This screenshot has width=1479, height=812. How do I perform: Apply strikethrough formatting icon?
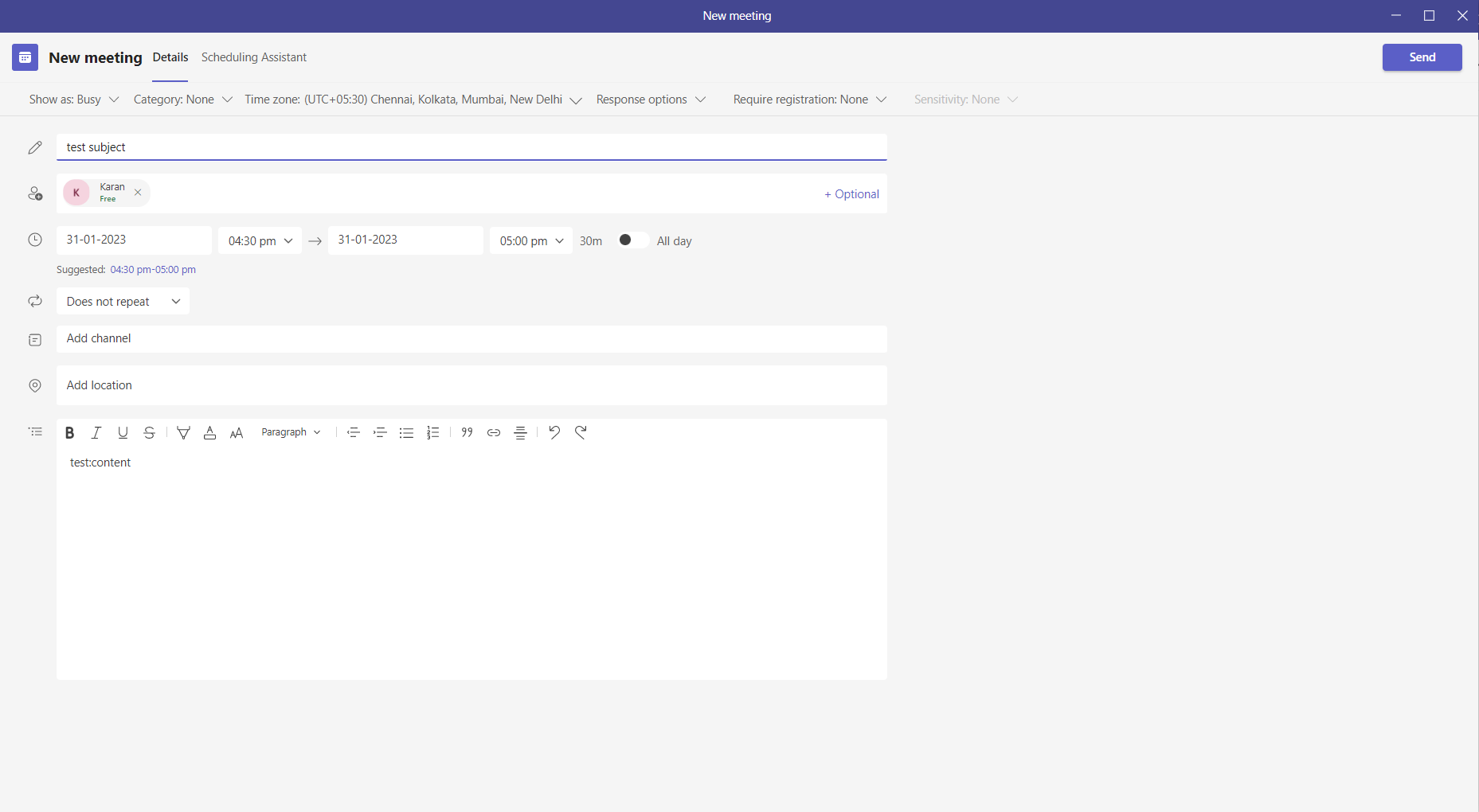point(149,433)
